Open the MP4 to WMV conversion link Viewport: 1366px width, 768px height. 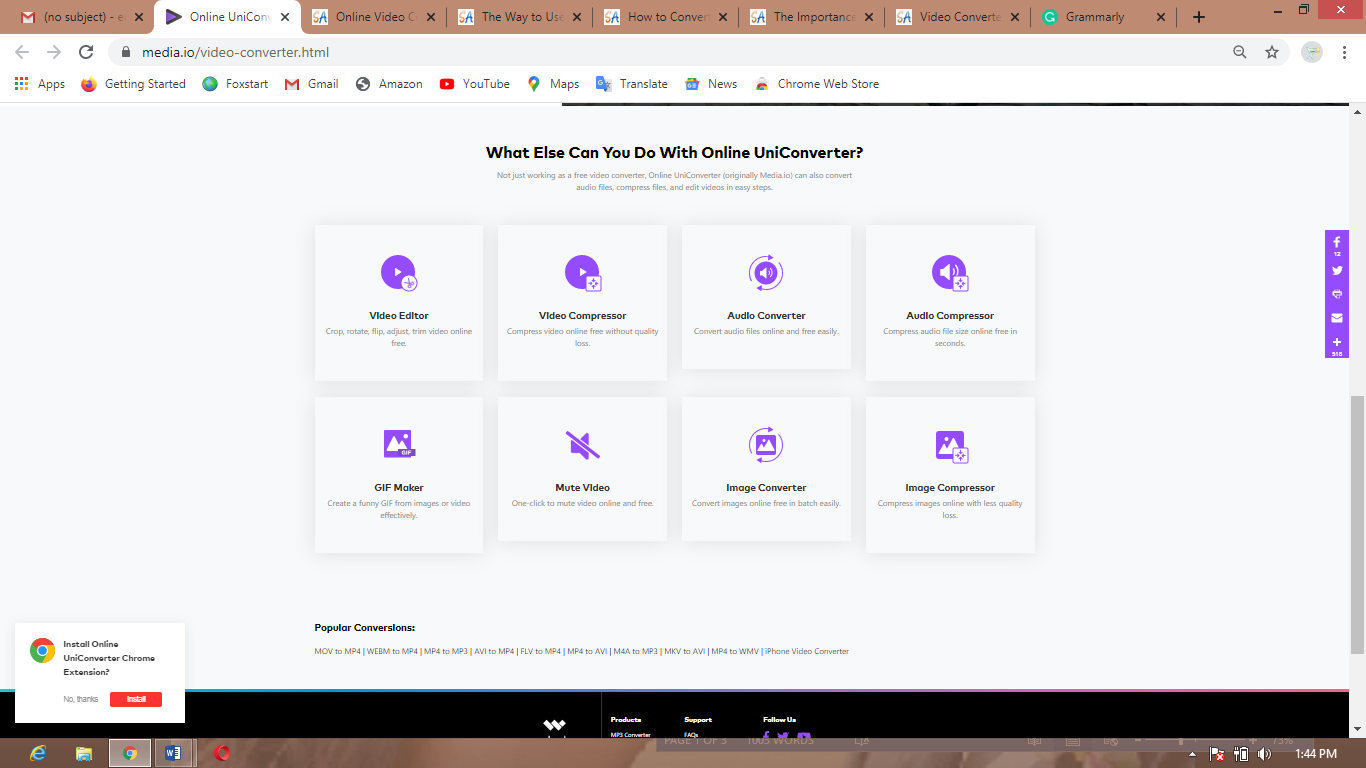(x=735, y=651)
